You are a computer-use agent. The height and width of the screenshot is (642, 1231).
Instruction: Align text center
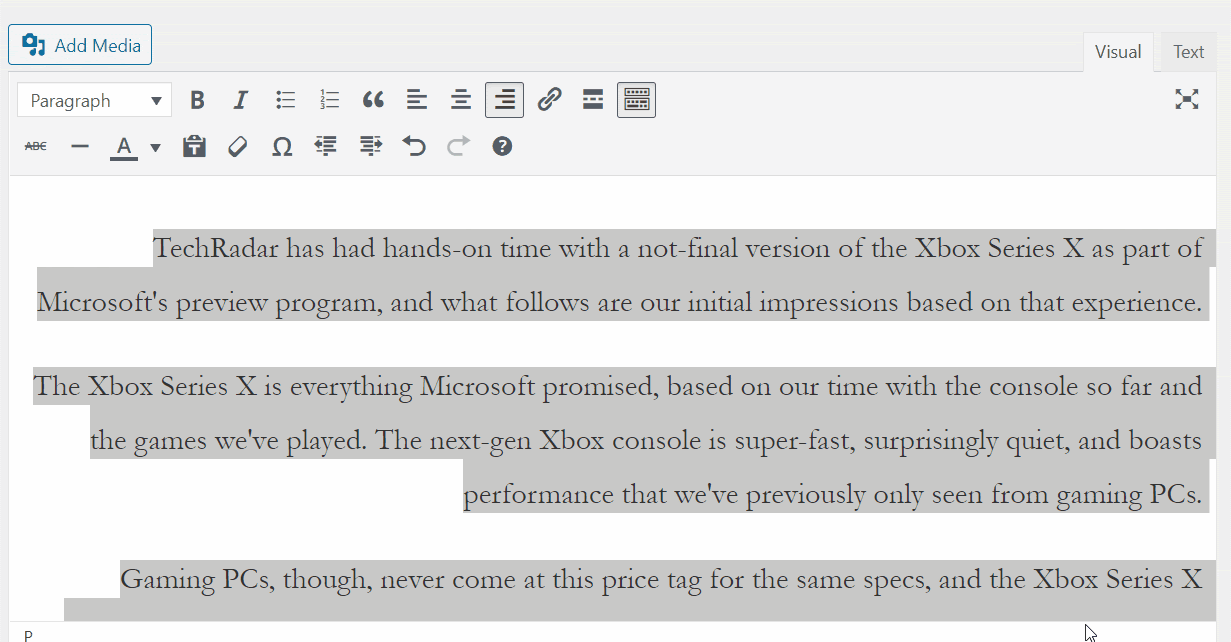460,100
